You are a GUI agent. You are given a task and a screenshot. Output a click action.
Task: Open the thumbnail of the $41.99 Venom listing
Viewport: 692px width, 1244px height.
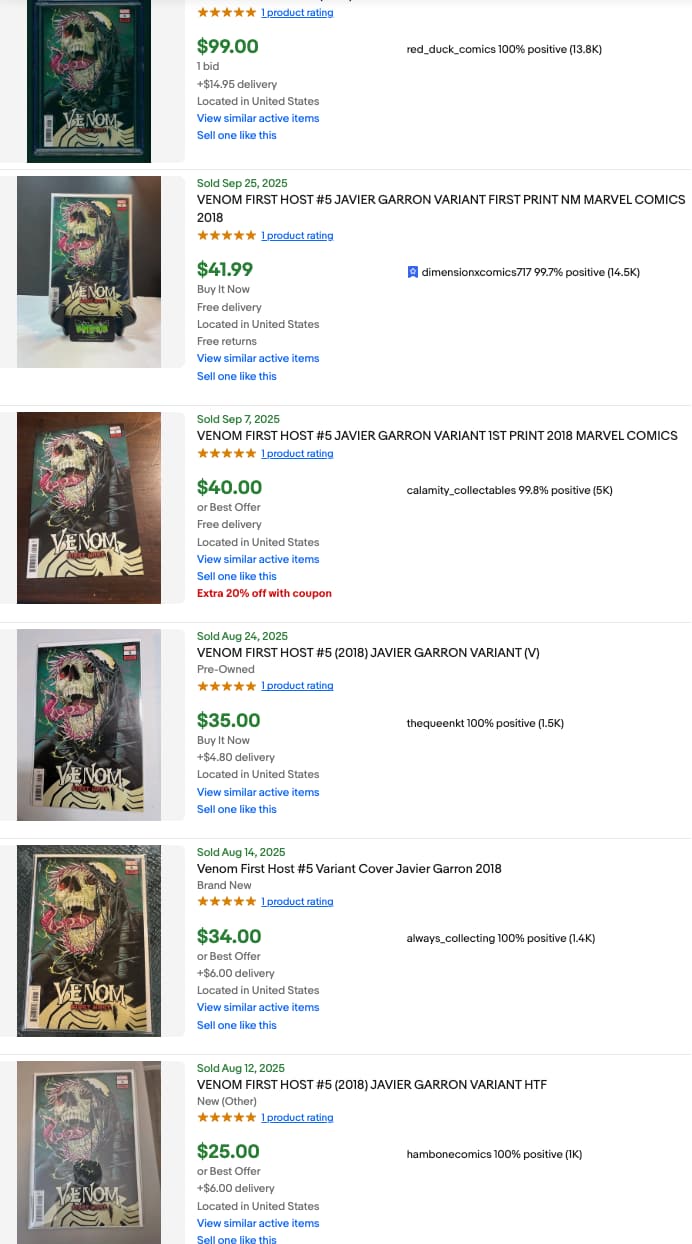point(89,272)
